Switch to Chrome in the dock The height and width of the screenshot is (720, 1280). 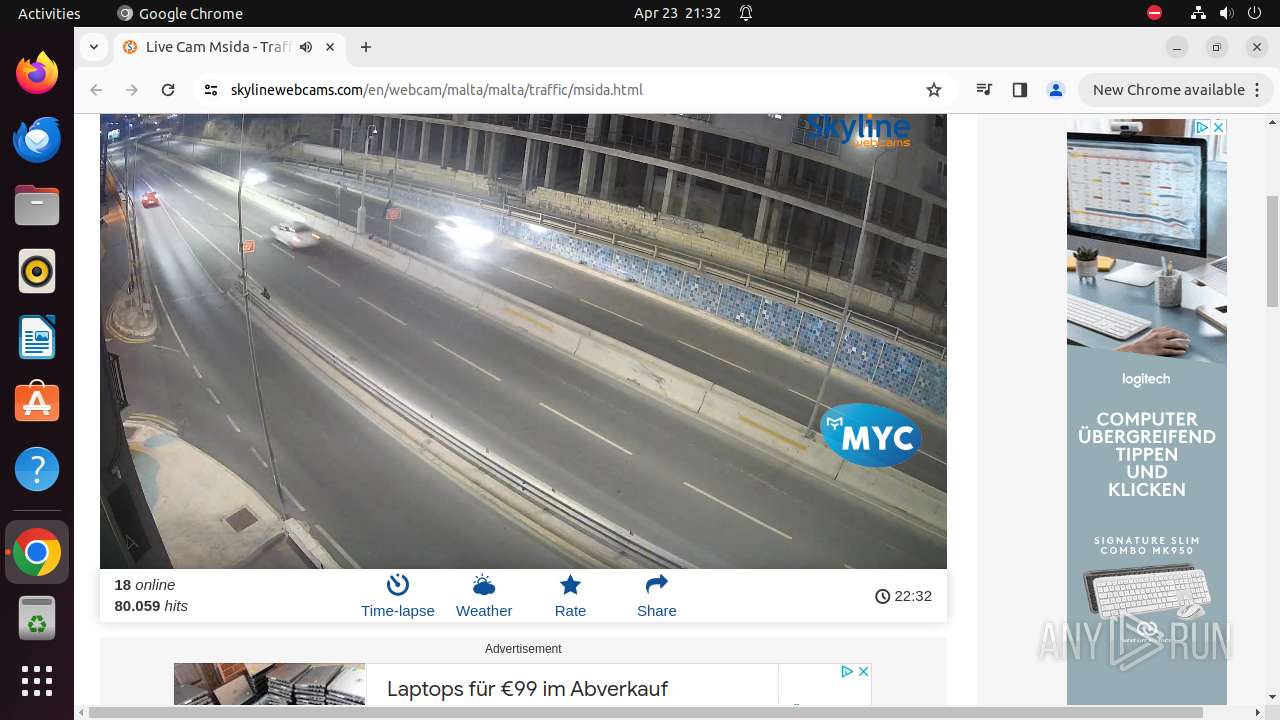37,552
